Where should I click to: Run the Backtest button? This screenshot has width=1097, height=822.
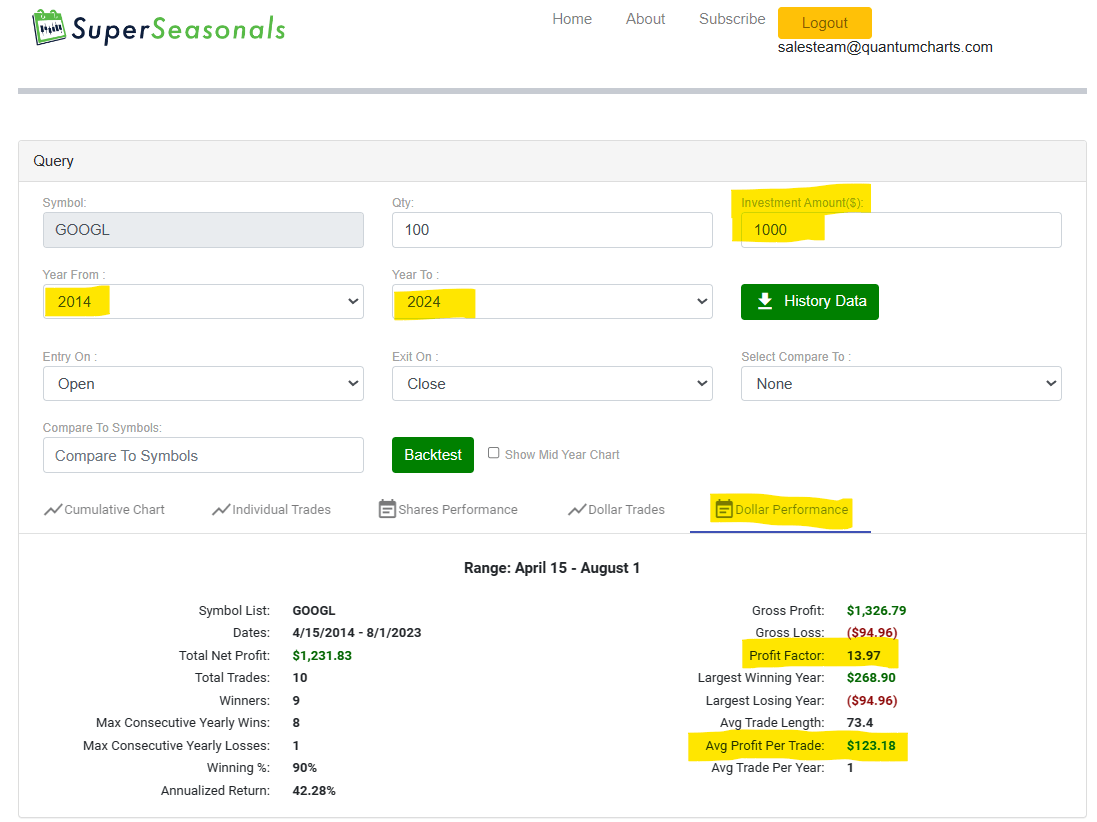pos(433,455)
